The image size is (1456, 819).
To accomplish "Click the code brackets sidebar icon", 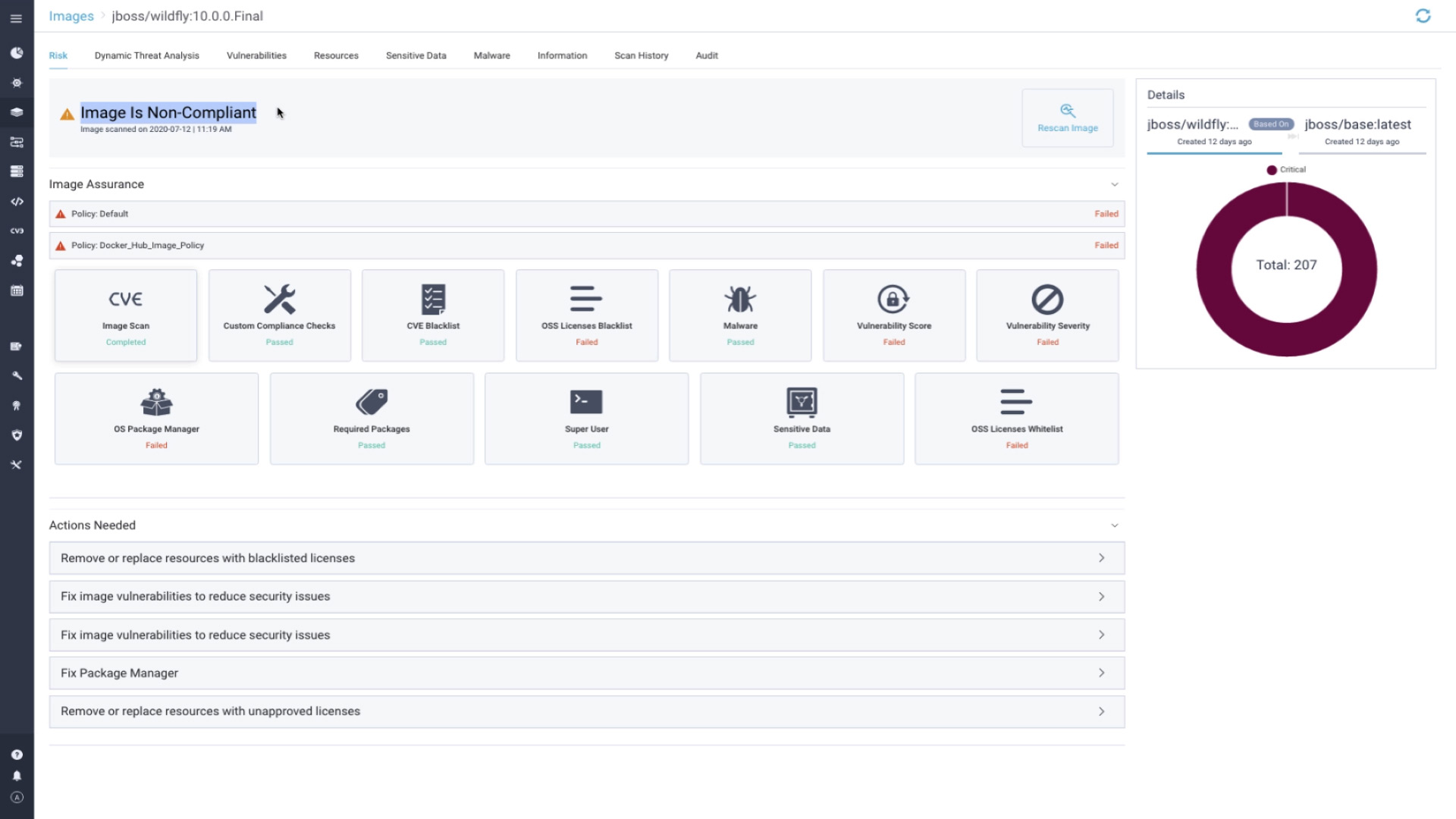I will (17, 202).
